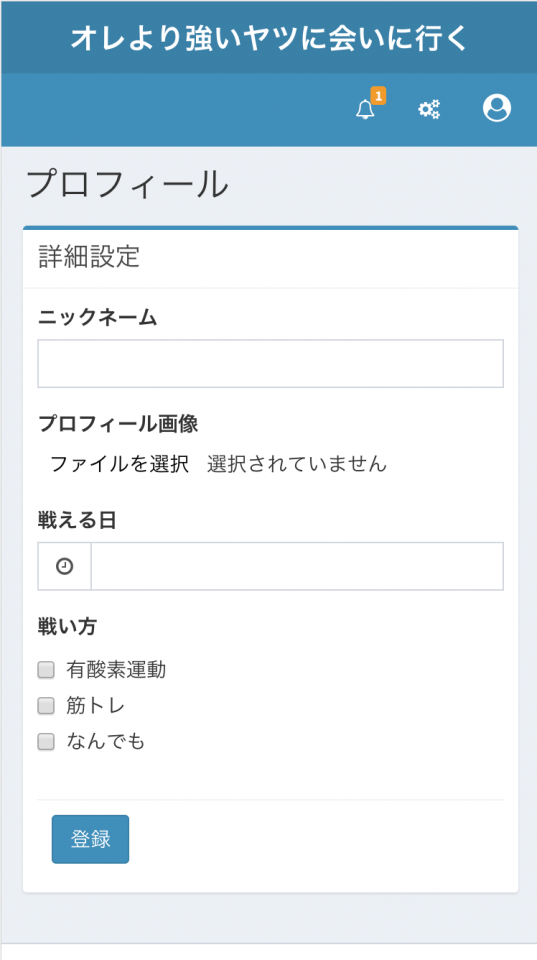Focus the 戦える日 date input field
The width and height of the screenshot is (537, 960).
[298, 566]
